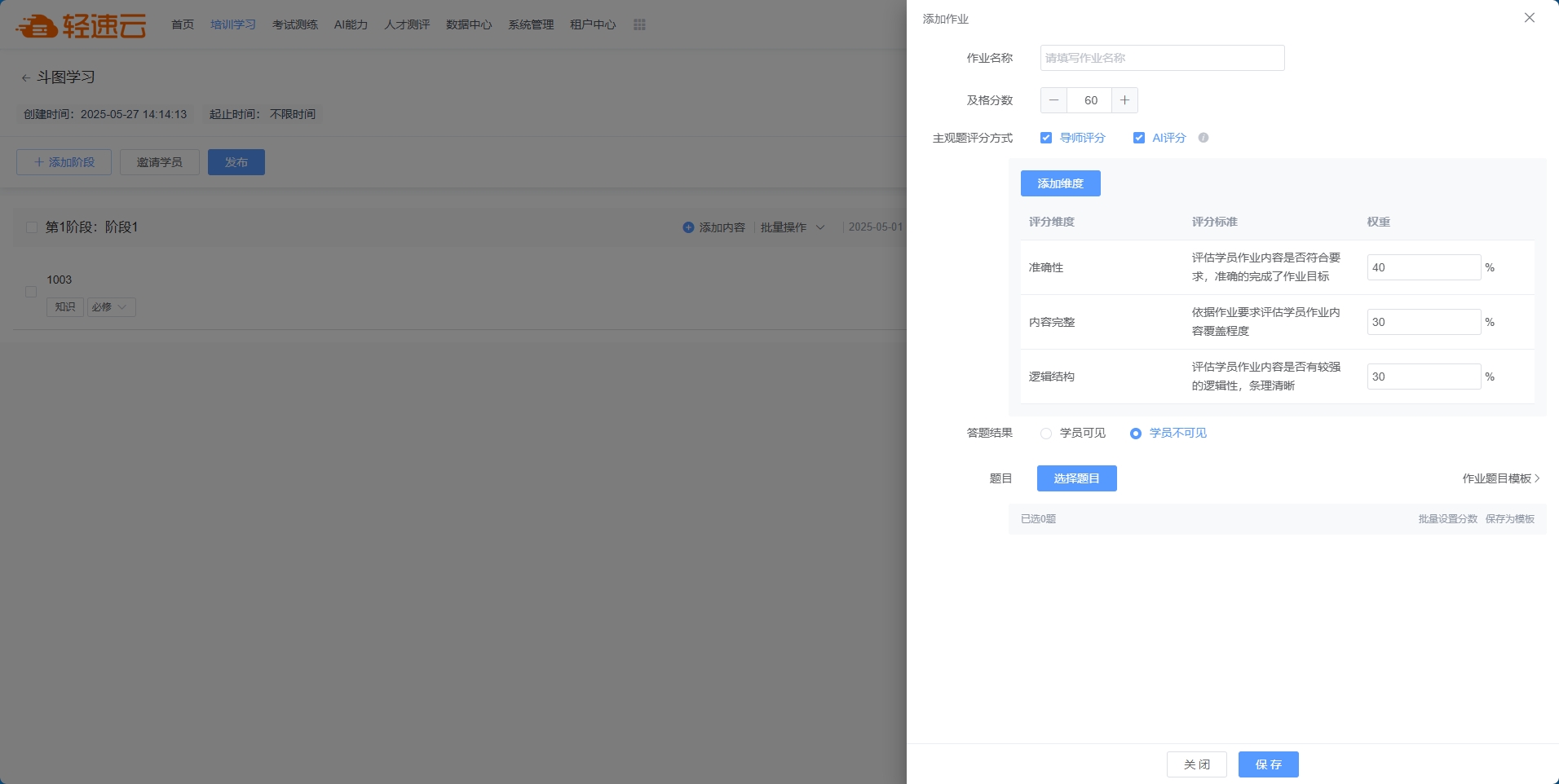This screenshot has height=784, width=1559.
Task: Open the 必修 dropdown for item 1003
Action: pyautogui.click(x=111, y=307)
